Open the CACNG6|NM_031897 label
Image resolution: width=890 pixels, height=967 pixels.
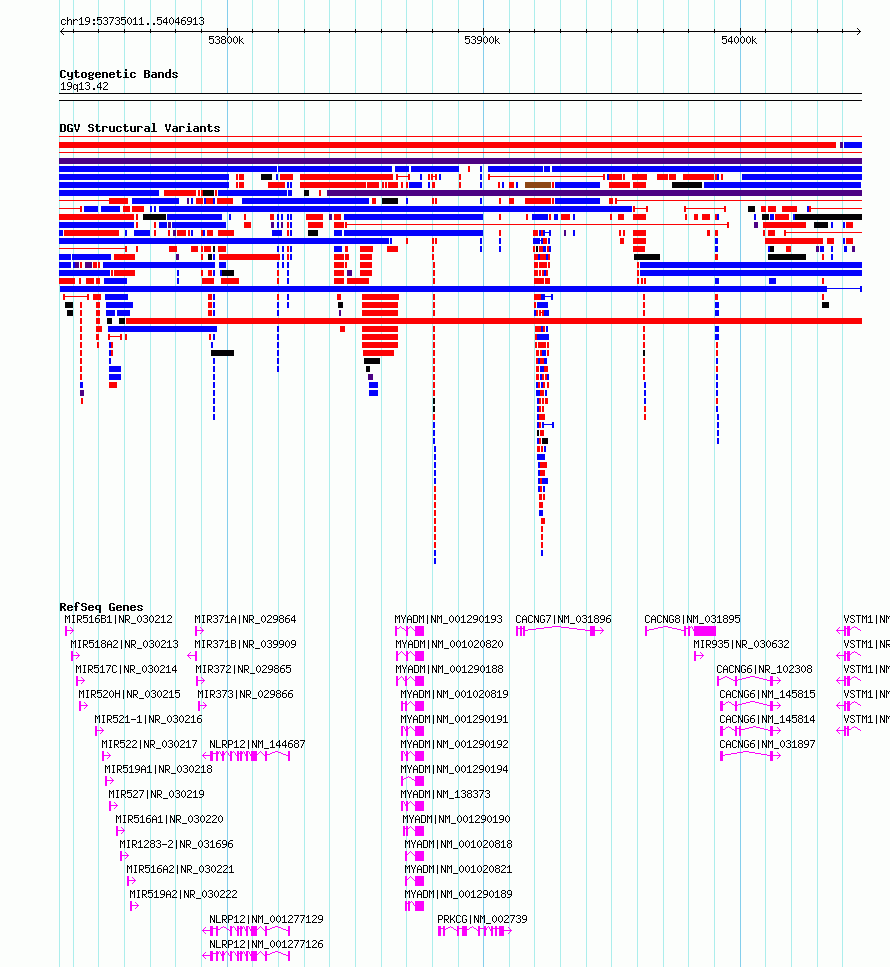767,744
